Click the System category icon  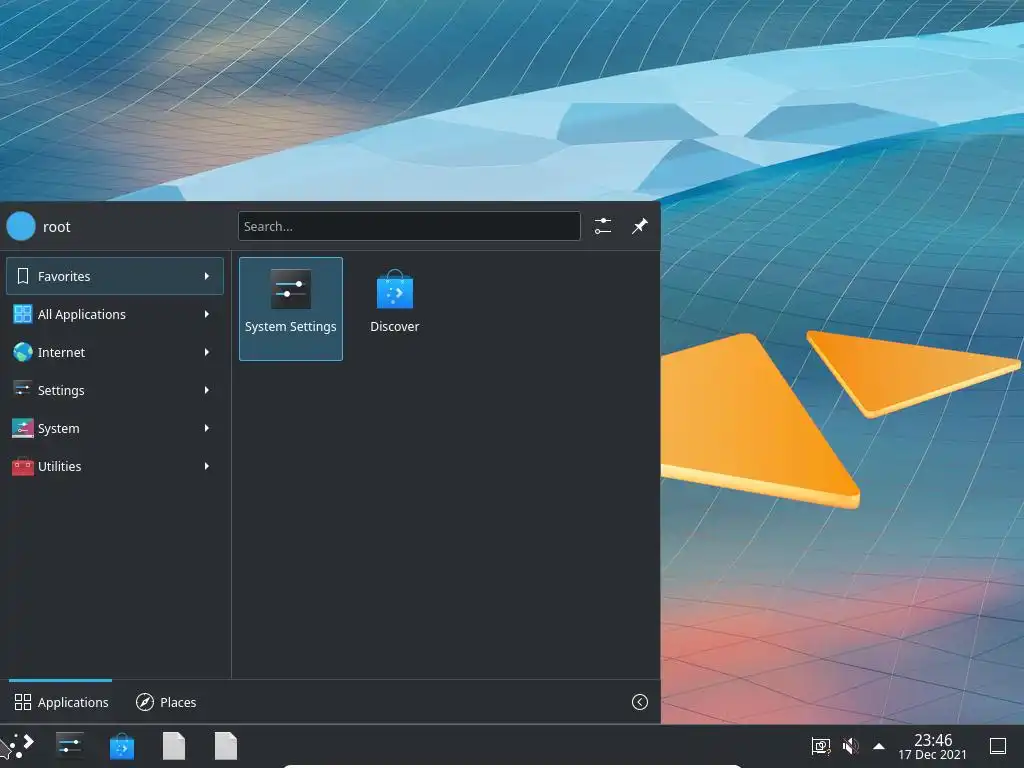pyautogui.click(x=23, y=428)
